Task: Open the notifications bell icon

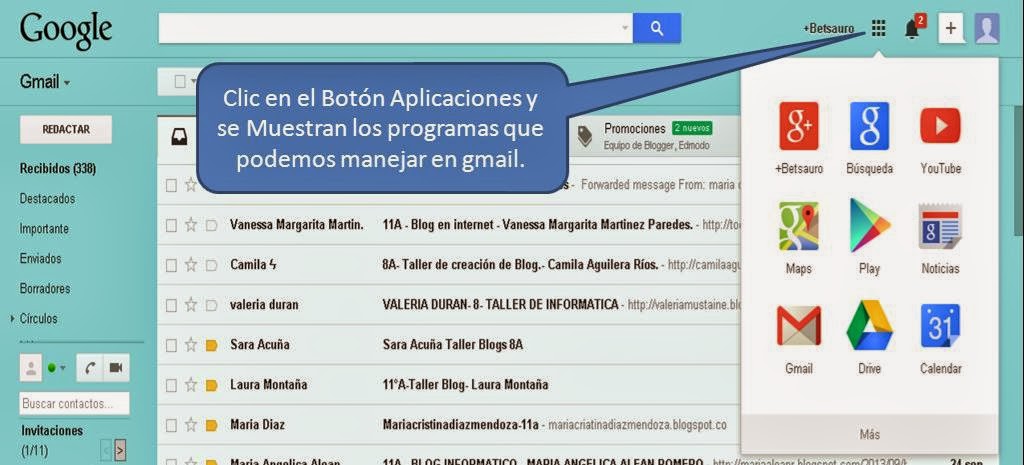Action: point(912,28)
